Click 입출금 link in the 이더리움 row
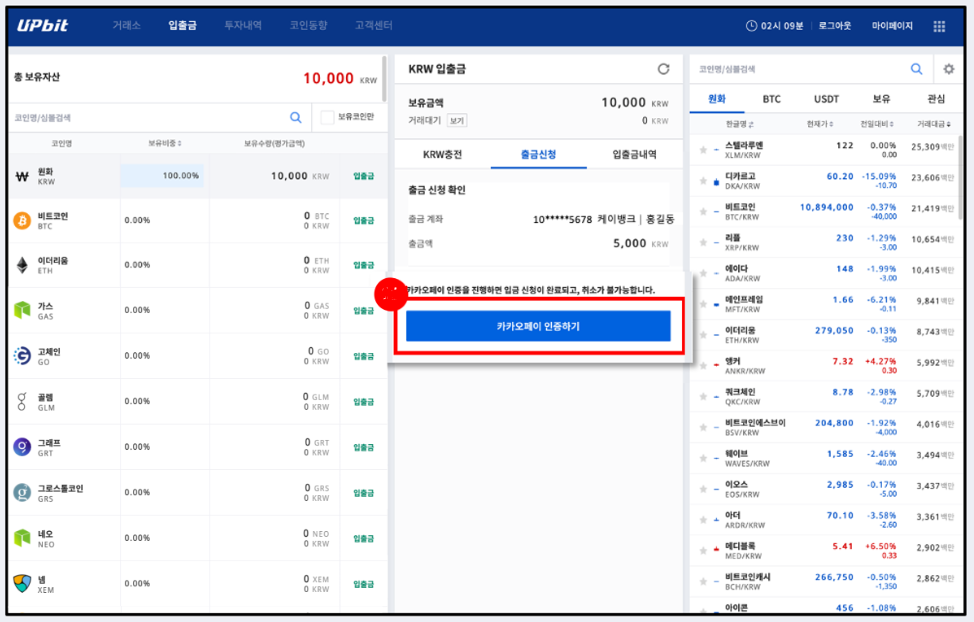Image resolution: width=974 pixels, height=622 pixels. click(x=363, y=265)
